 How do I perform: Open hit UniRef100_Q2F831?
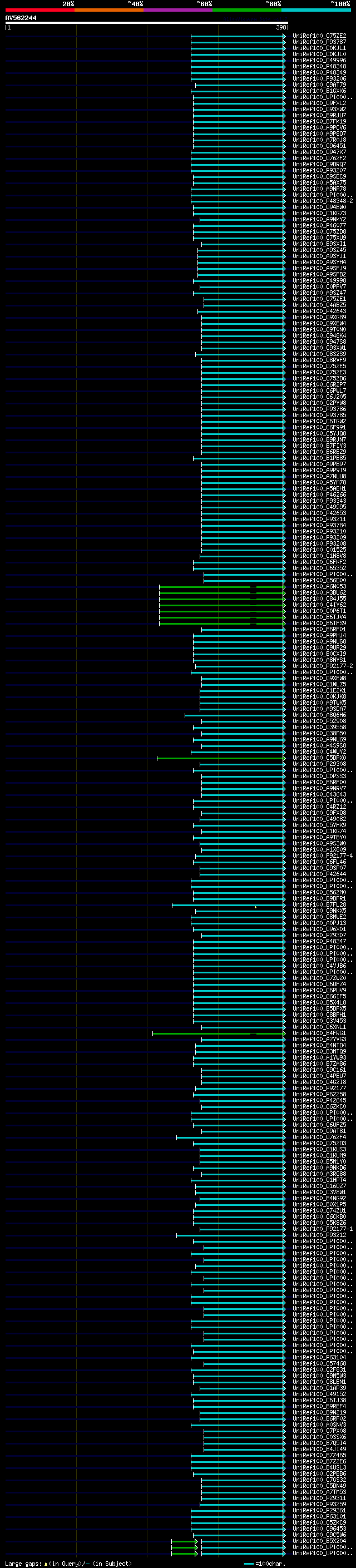(319, 1369)
